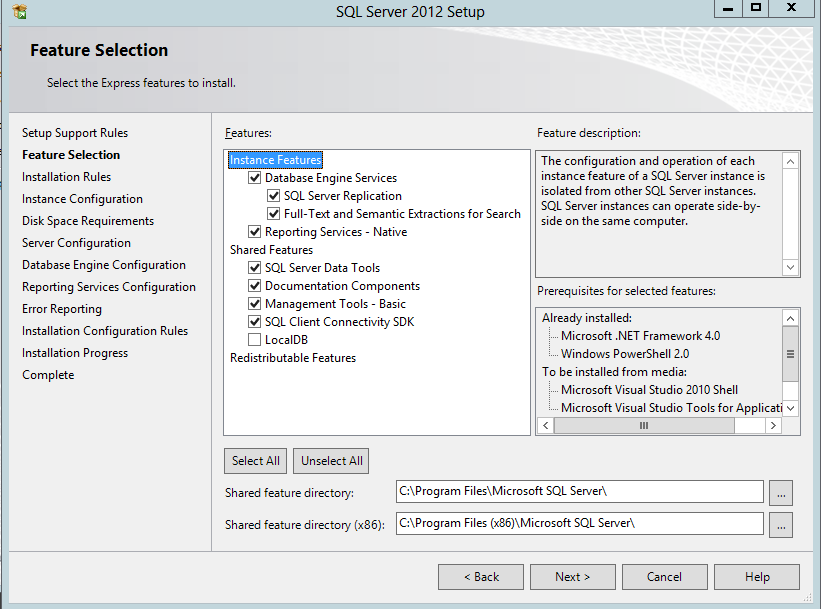
Task: Click down arrow in Prerequisites vertical scrollbar
Action: point(790,408)
